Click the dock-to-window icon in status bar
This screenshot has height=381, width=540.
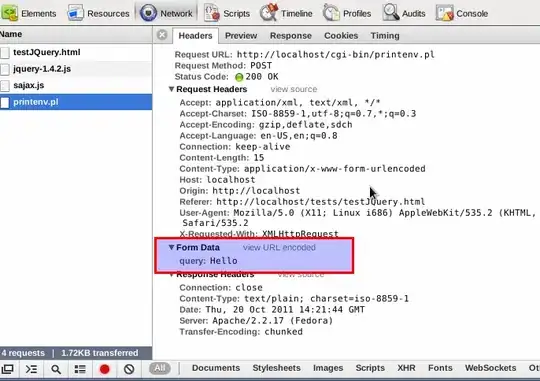7,369
